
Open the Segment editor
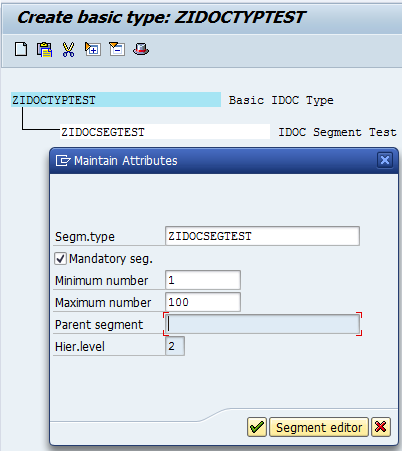pos(319,427)
